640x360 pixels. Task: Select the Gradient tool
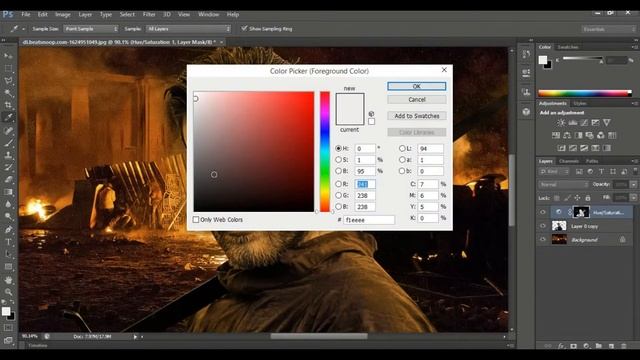[x=8, y=192]
